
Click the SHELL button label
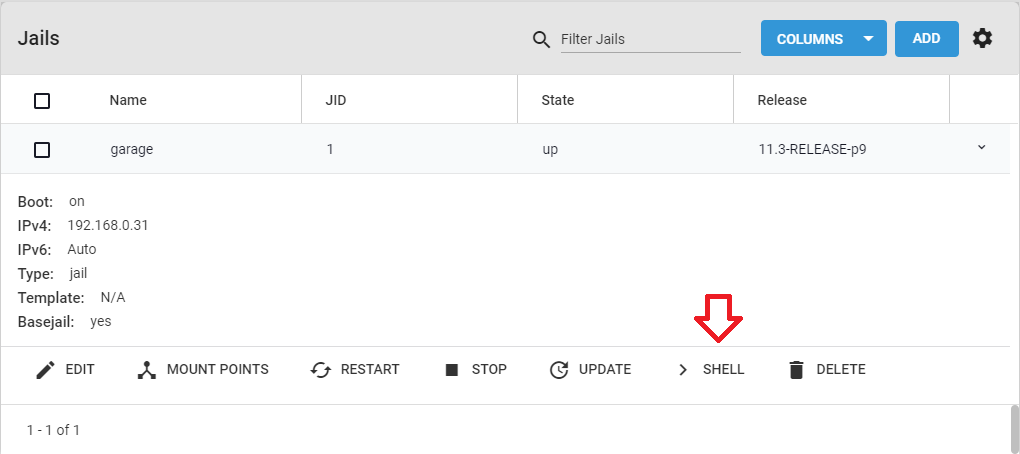point(723,369)
